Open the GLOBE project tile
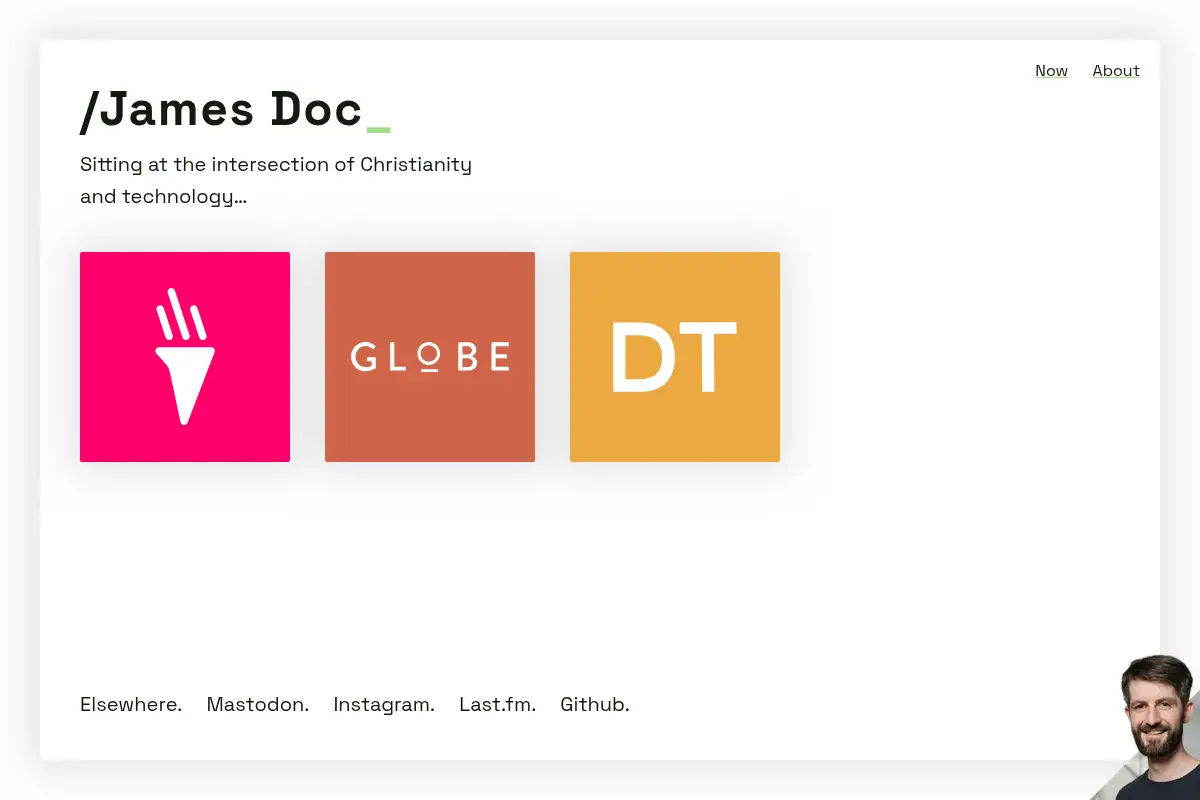Image resolution: width=1200 pixels, height=800 pixels. click(430, 357)
